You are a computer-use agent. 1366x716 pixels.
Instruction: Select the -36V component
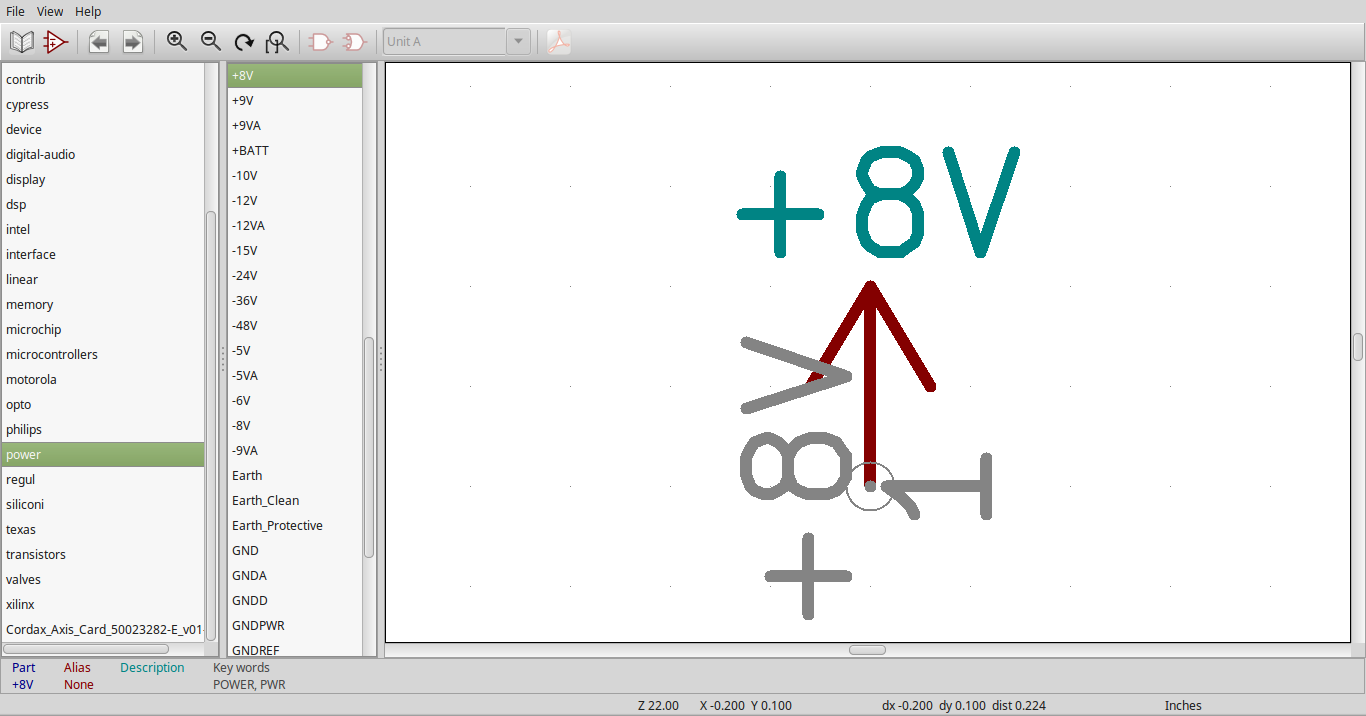(x=294, y=300)
